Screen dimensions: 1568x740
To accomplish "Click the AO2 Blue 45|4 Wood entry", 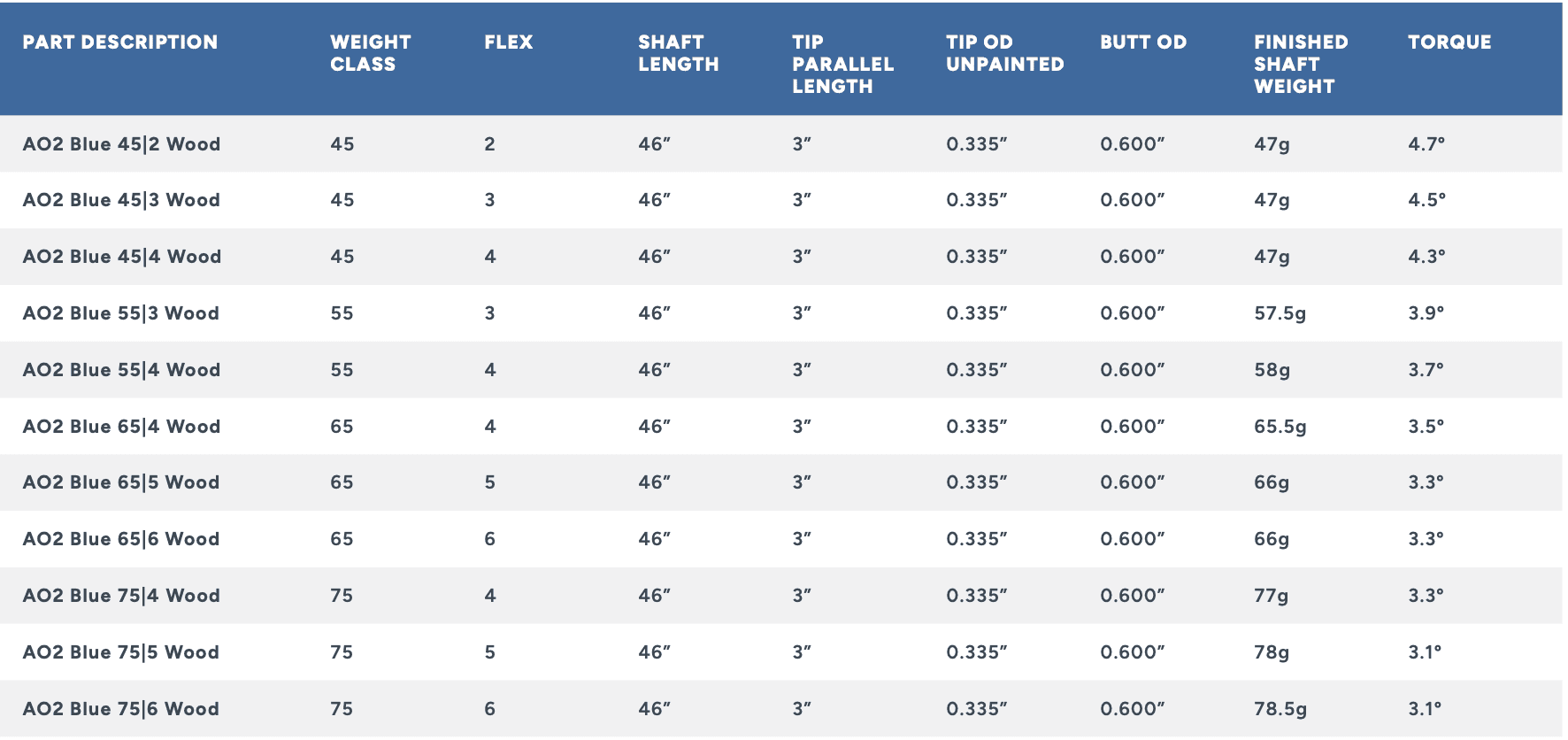I will click(121, 257).
